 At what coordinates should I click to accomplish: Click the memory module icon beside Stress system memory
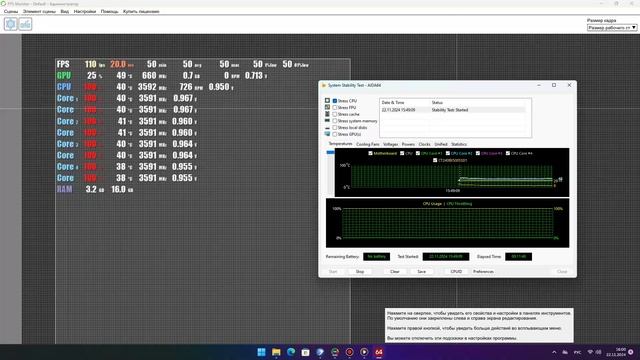click(327, 121)
